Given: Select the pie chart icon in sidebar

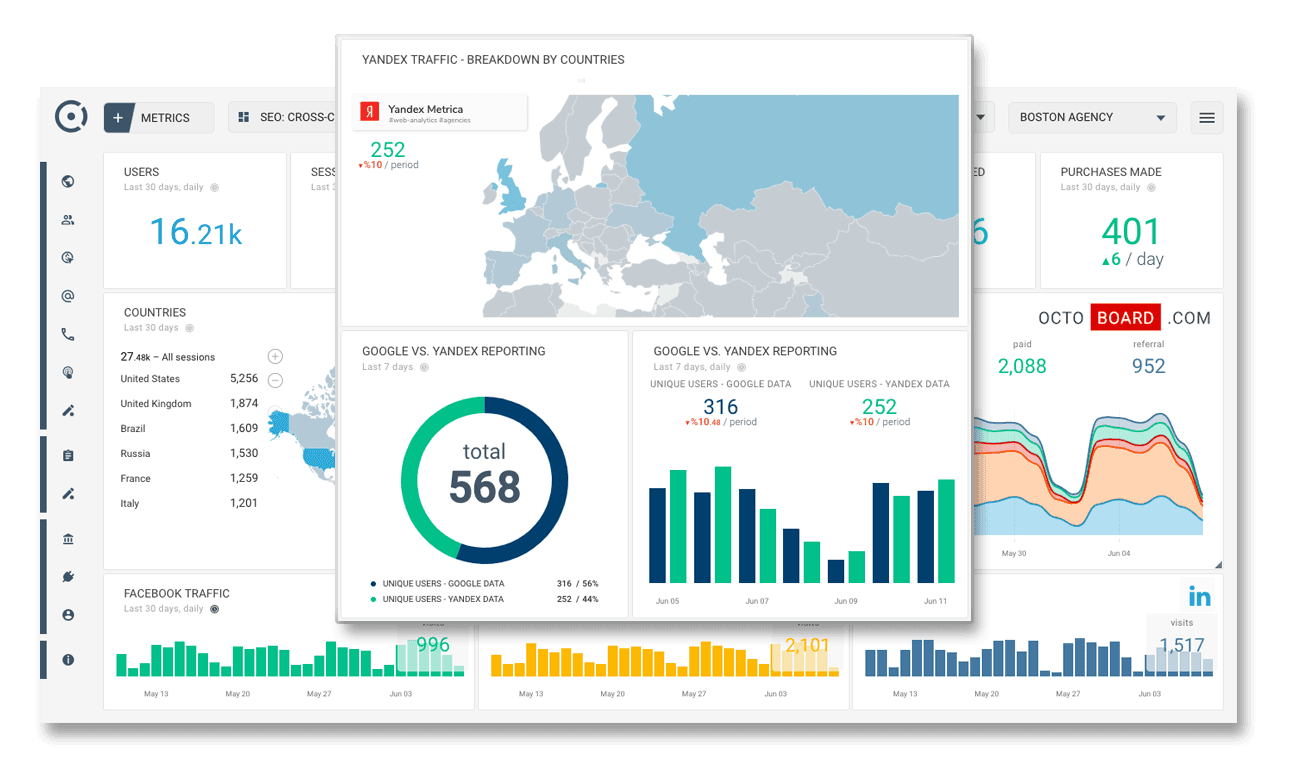Looking at the screenshot, I should (x=68, y=257).
